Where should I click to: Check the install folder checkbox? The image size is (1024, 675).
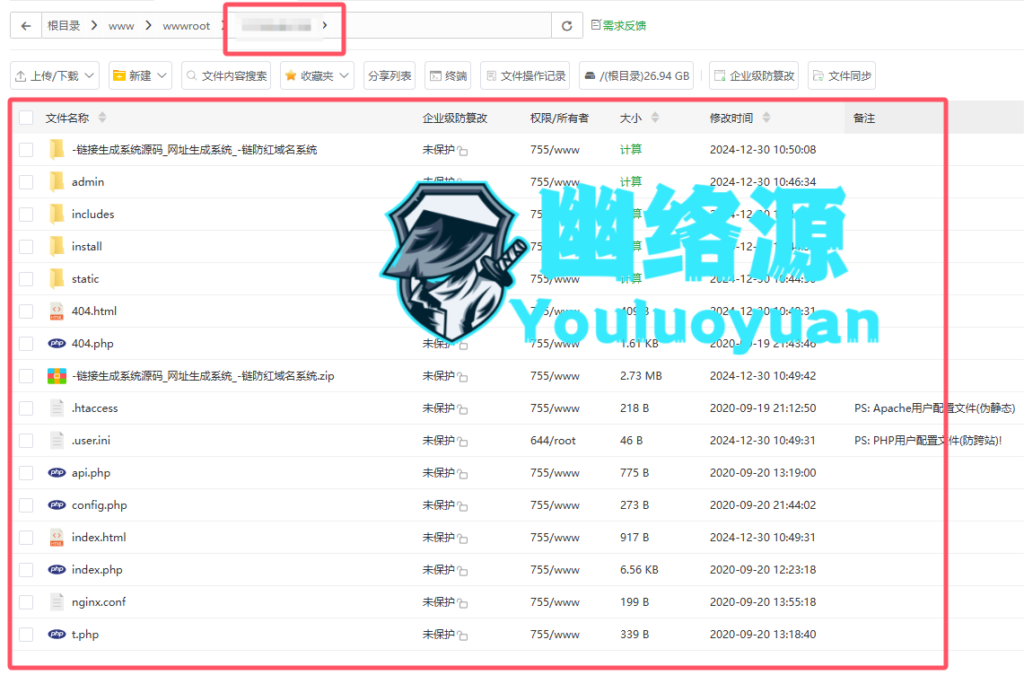coord(26,247)
